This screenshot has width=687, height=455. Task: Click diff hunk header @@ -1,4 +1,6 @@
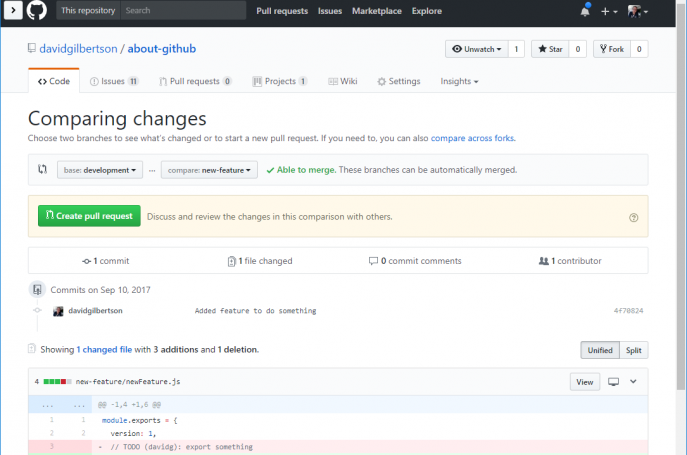coord(129,405)
